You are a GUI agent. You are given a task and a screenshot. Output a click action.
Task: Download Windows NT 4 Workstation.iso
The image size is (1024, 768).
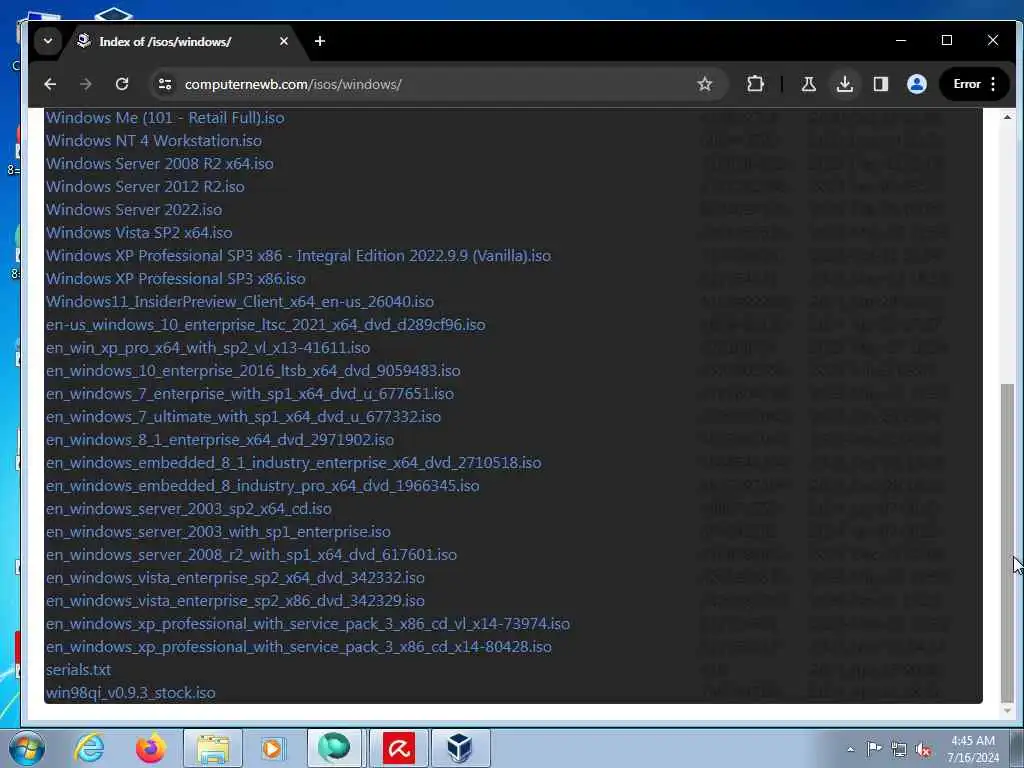coord(153,140)
